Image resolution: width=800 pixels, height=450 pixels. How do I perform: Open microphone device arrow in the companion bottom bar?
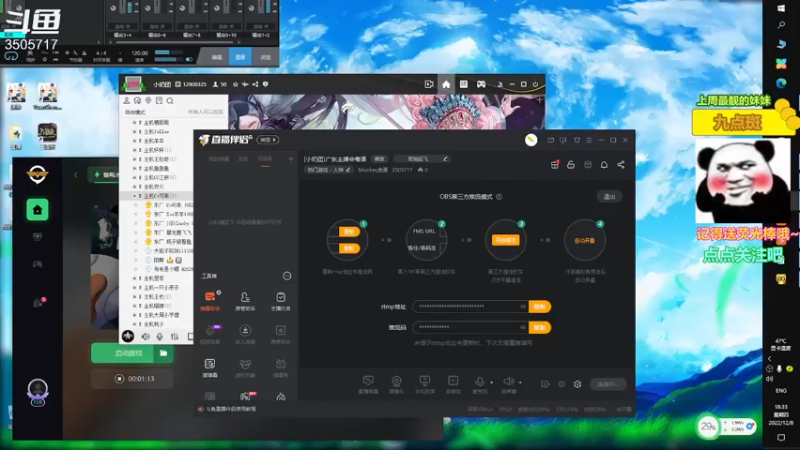491,382
